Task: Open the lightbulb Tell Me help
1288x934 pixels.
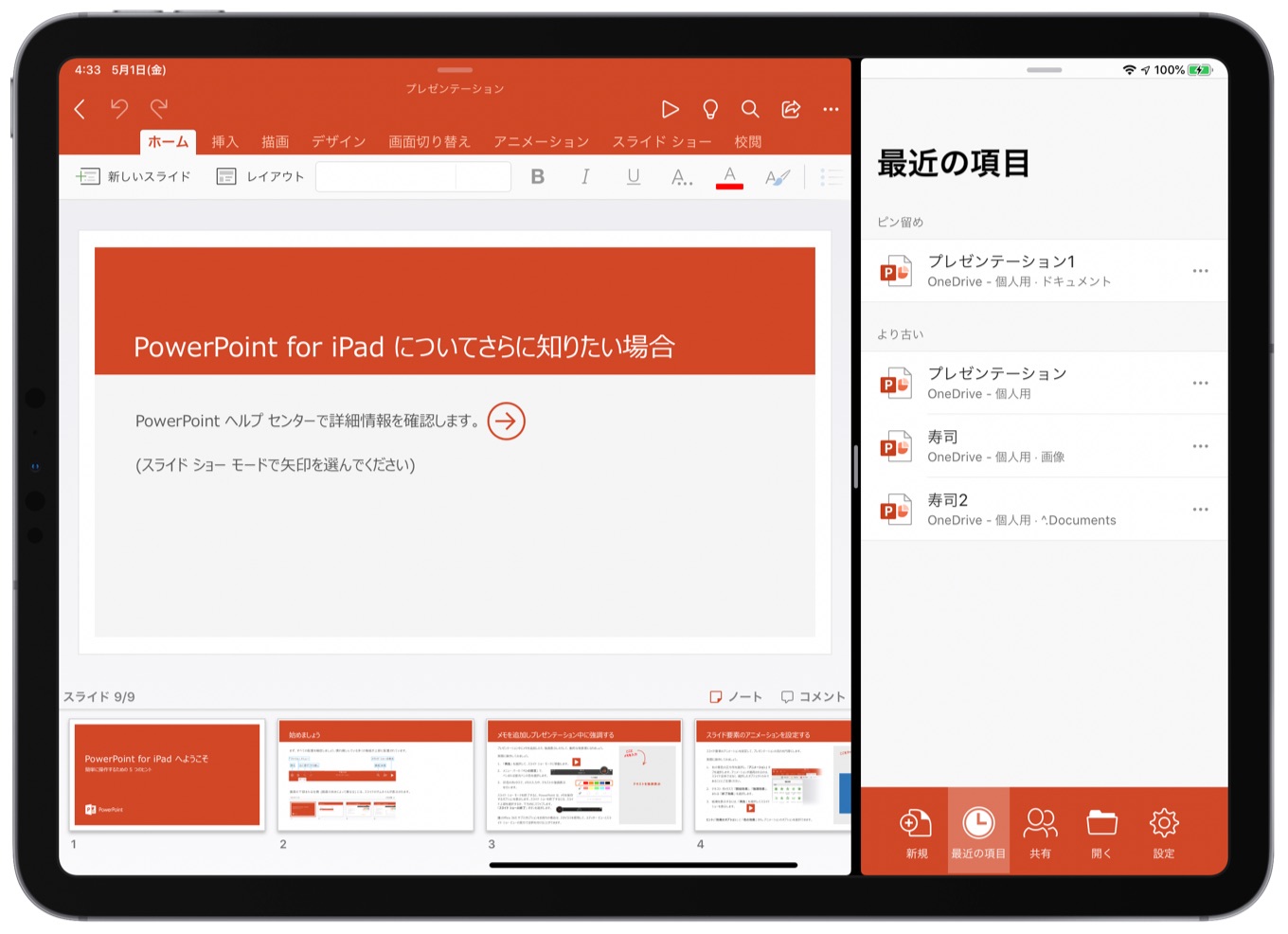Action: 710,110
